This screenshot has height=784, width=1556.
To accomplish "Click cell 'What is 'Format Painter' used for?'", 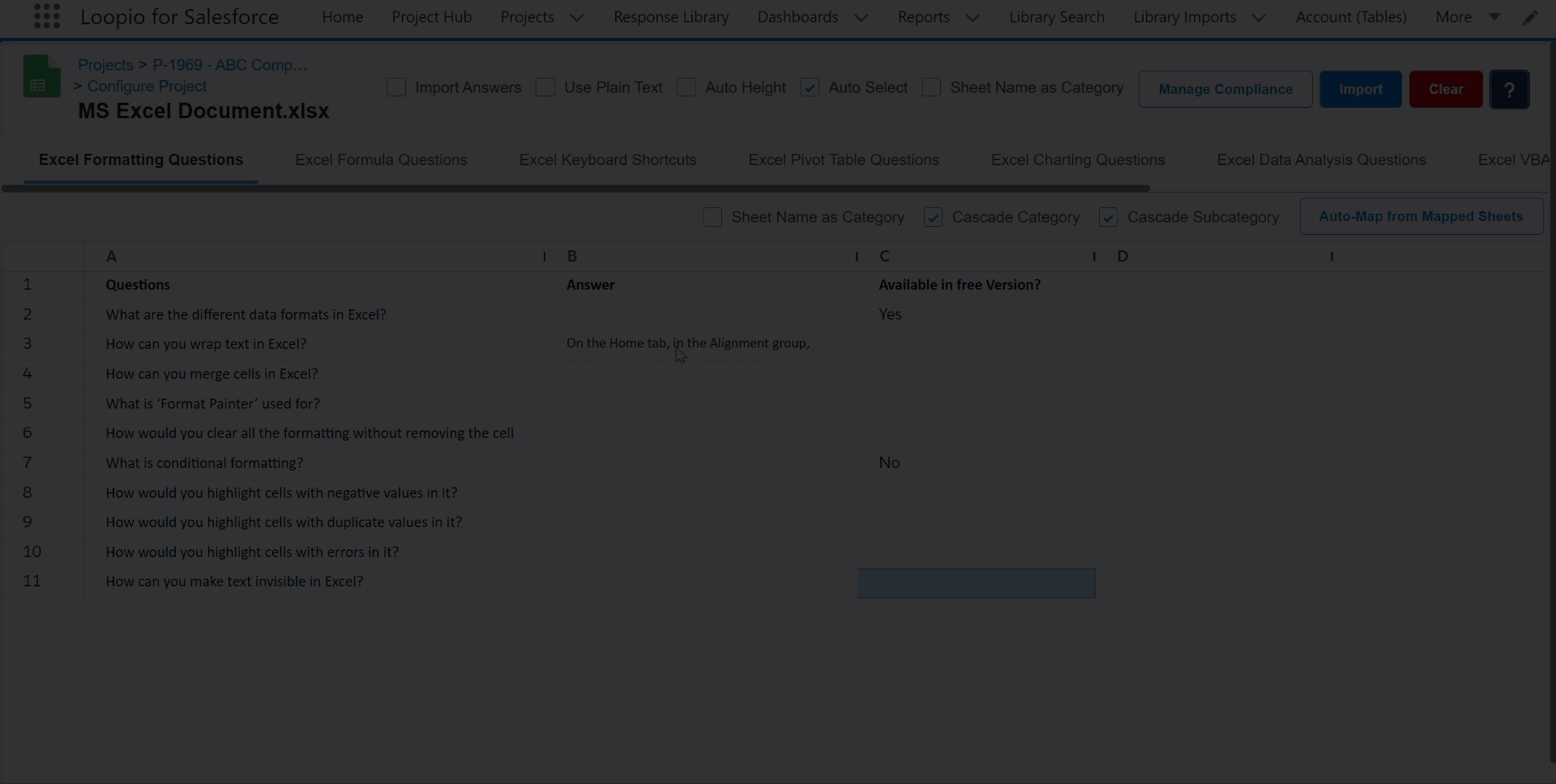I will [316, 403].
